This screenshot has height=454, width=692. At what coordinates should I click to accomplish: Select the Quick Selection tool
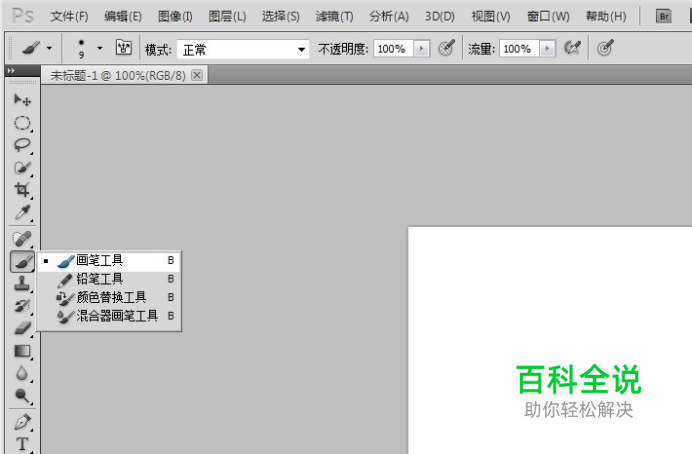22,168
